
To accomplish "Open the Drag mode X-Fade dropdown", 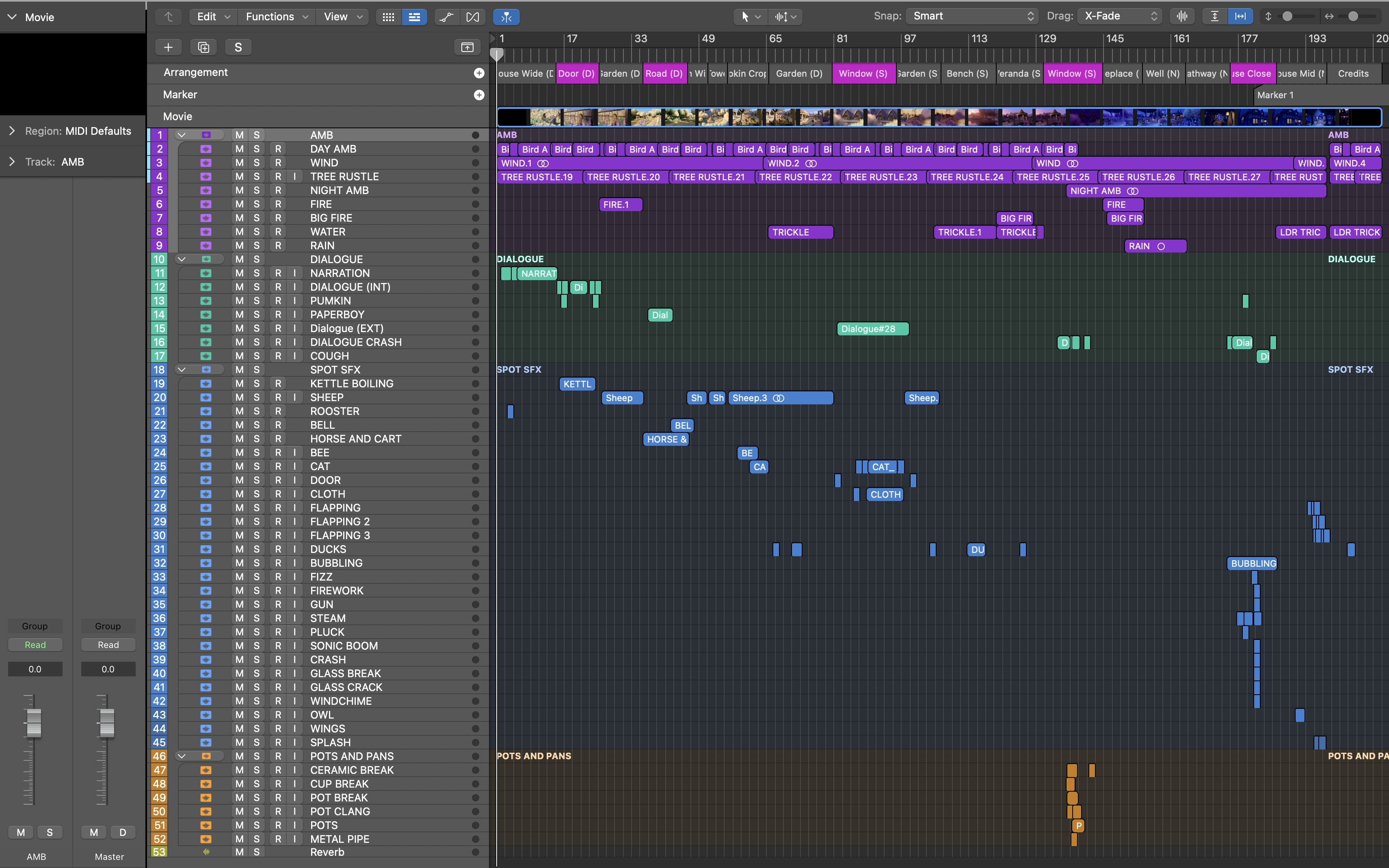I will [1120, 16].
